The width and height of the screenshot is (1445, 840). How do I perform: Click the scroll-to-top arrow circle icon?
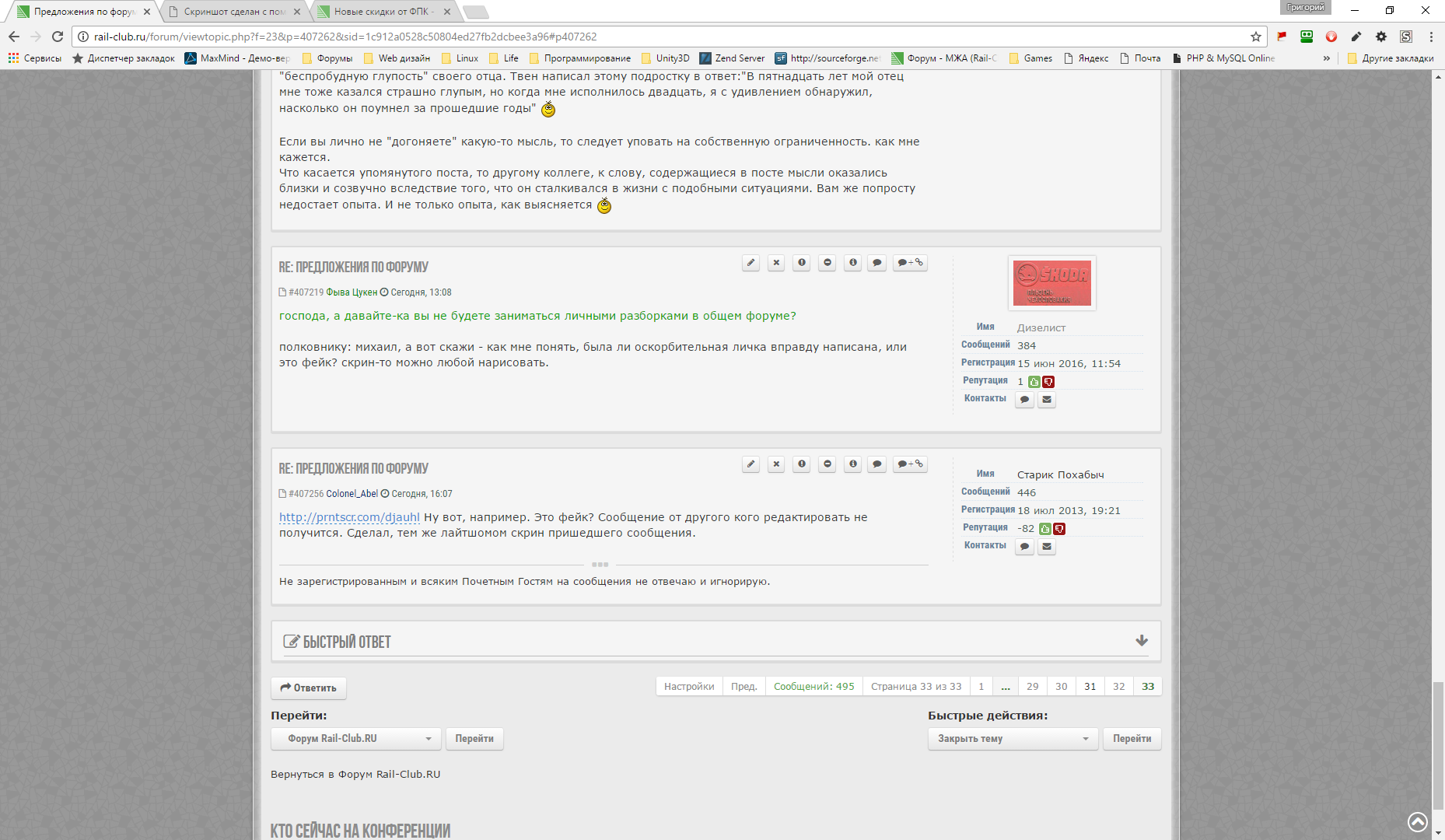[1417, 821]
